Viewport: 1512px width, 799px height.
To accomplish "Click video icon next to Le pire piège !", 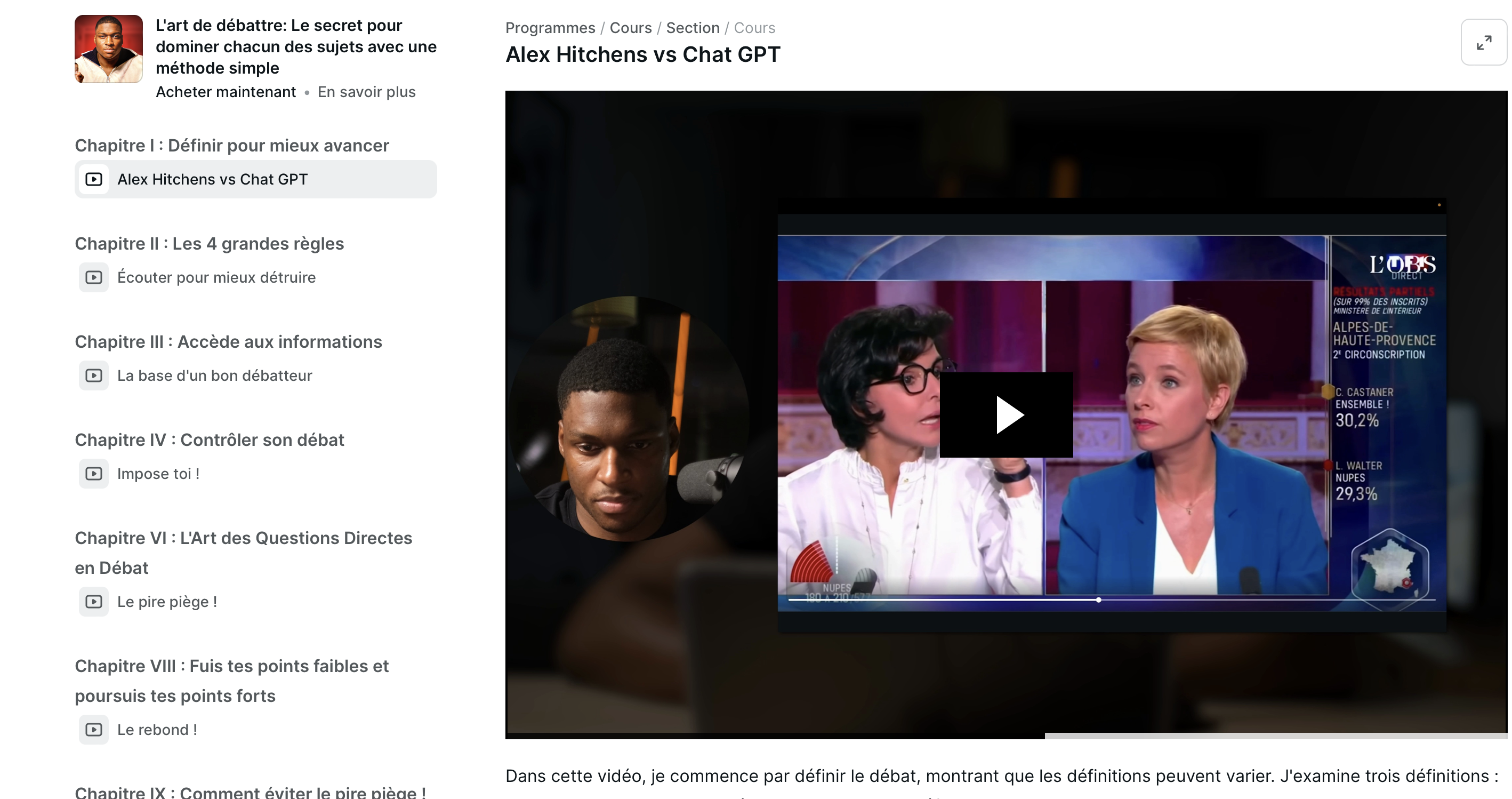I will [94, 601].
